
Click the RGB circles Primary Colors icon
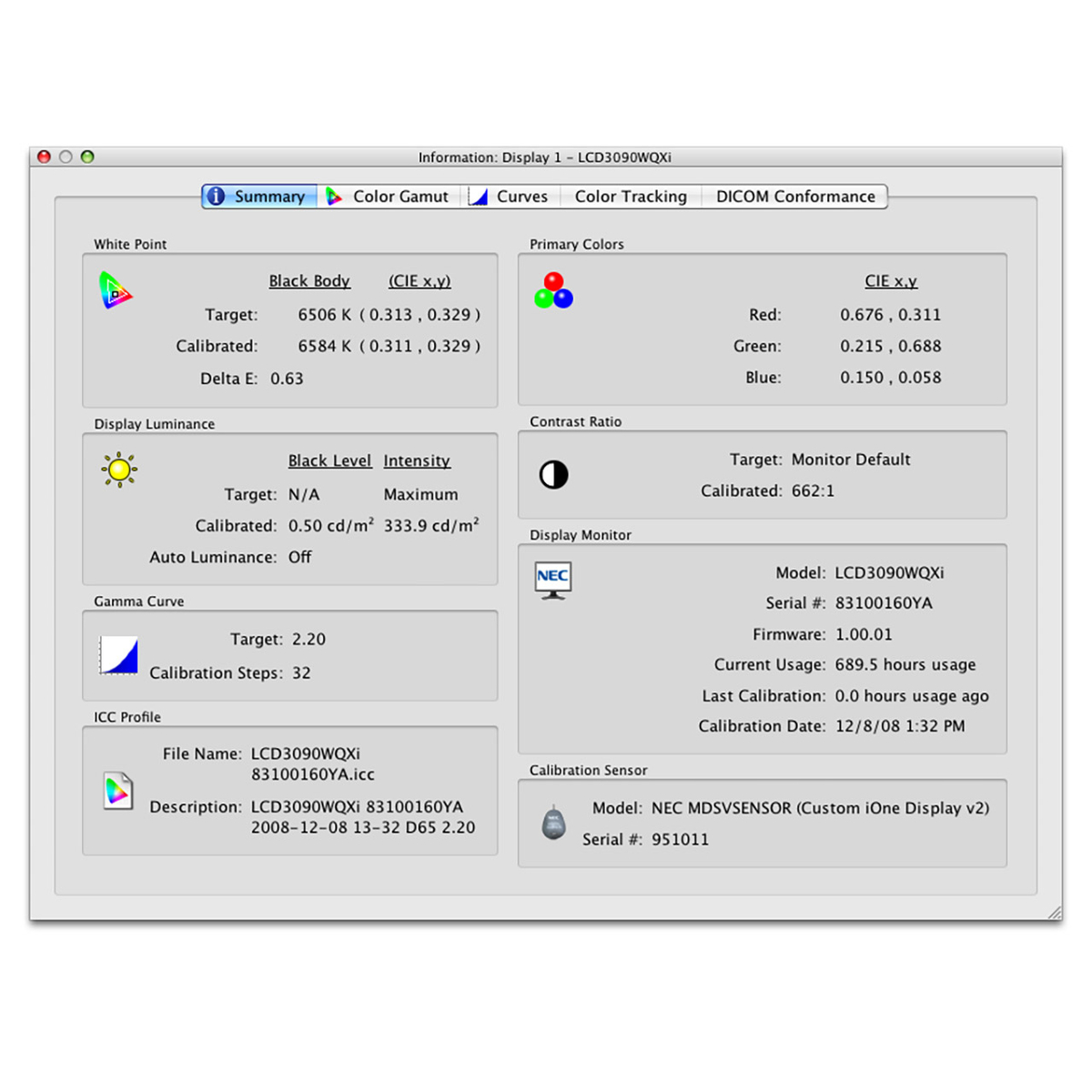pyautogui.click(x=554, y=290)
